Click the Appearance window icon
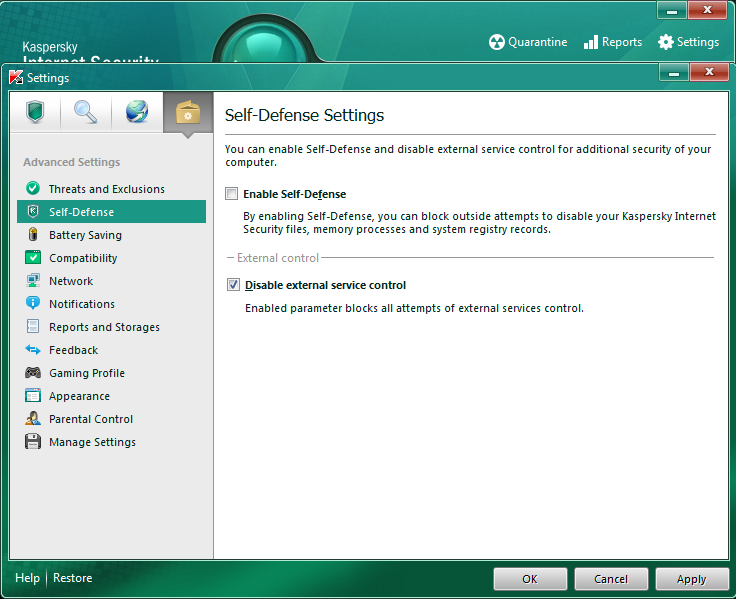The width and height of the screenshot is (736, 599). (x=33, y=396)
